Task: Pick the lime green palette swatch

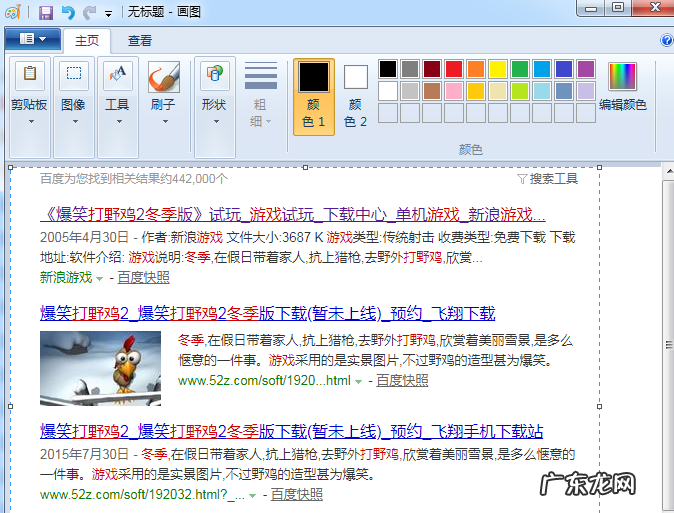Action: (x=520, y=91)
